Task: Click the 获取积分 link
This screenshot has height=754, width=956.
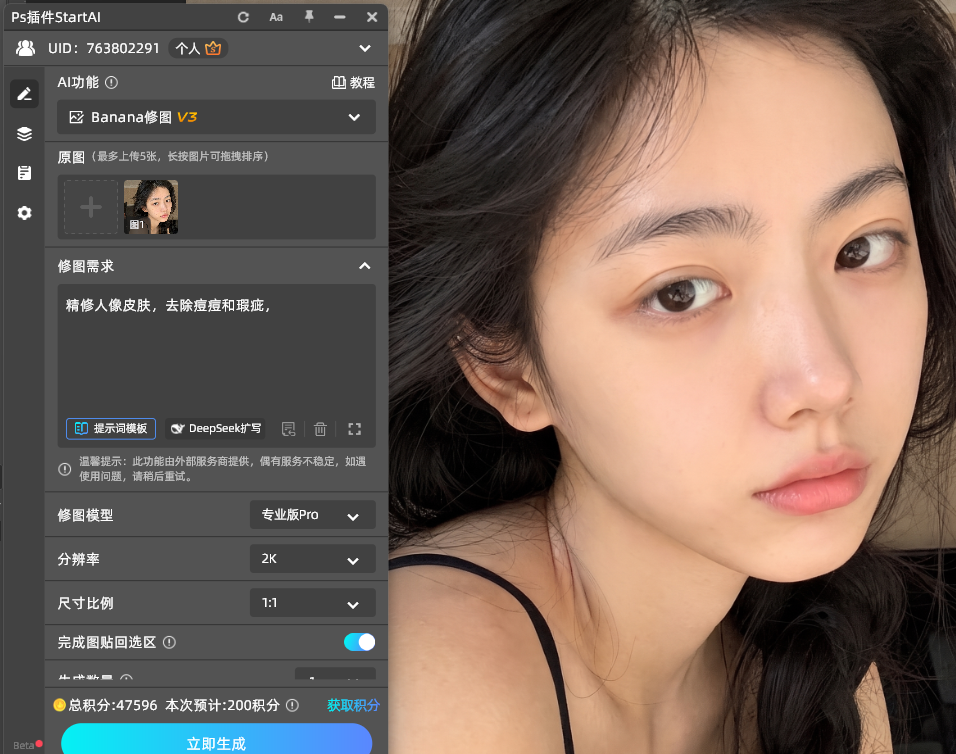Action: point(353,705)
